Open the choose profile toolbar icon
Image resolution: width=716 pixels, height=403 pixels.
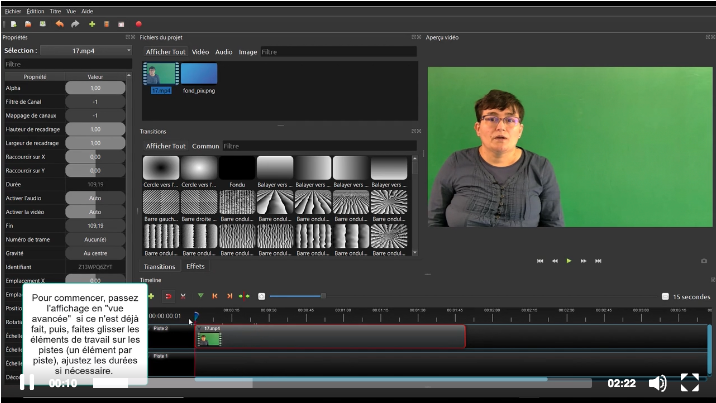[106, 24]
